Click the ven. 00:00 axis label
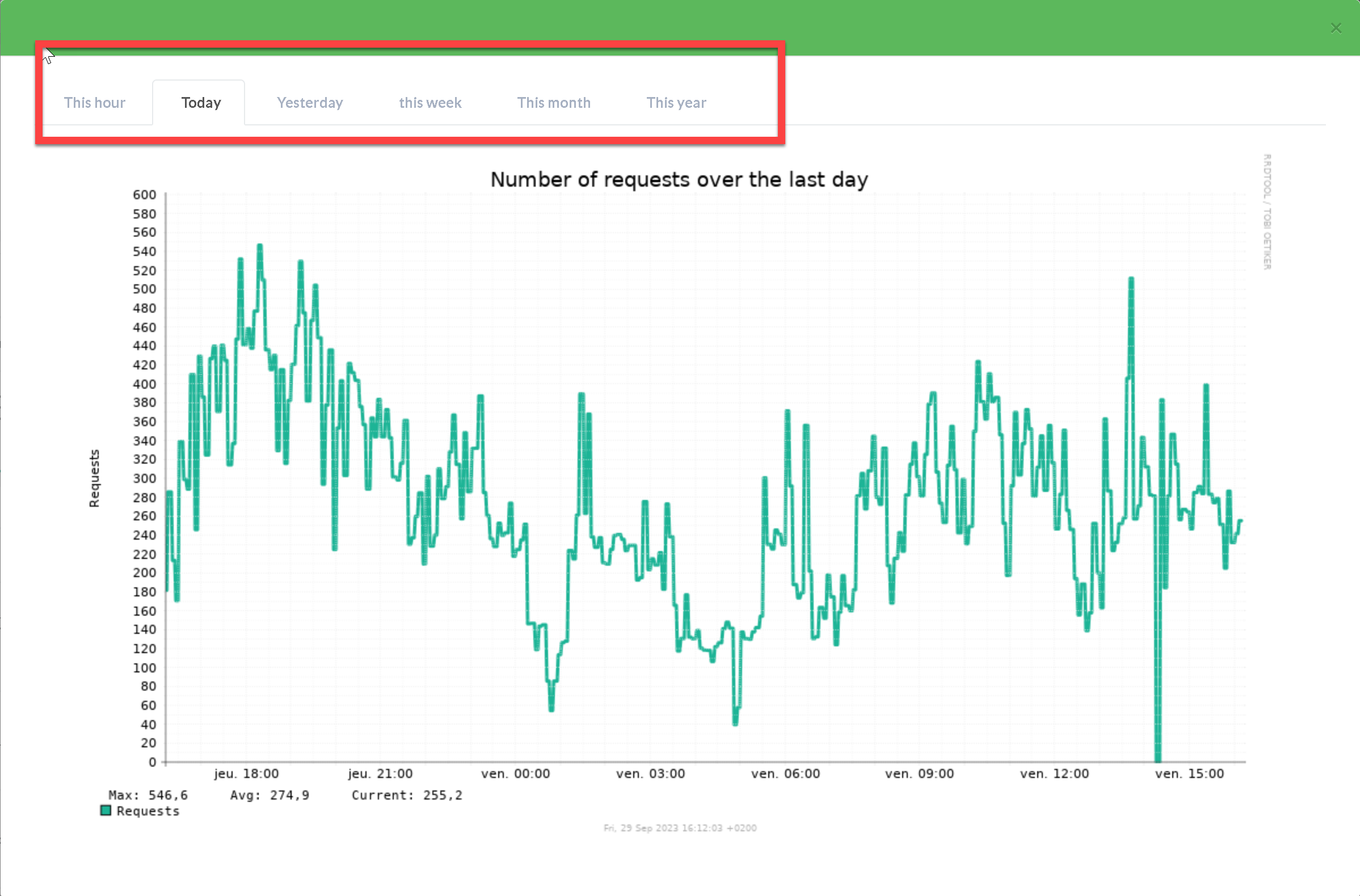1360x896 pixels. pyautogui.click(x=515, y=773)
